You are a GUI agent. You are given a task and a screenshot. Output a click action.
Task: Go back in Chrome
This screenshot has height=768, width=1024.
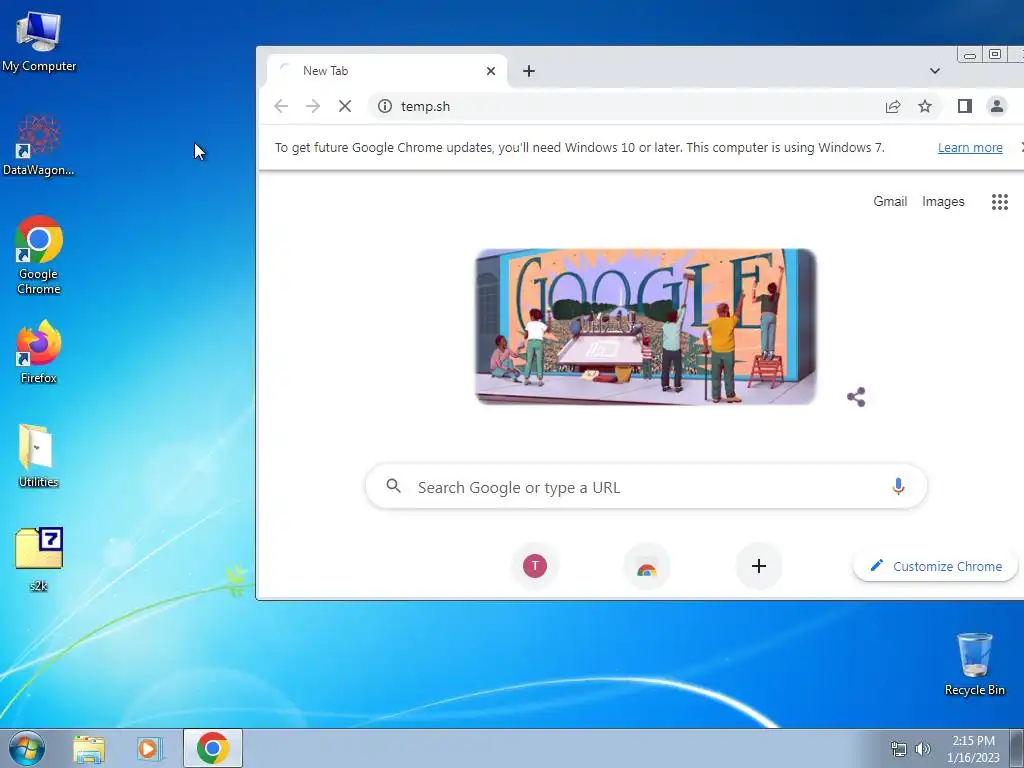[281, 106]
